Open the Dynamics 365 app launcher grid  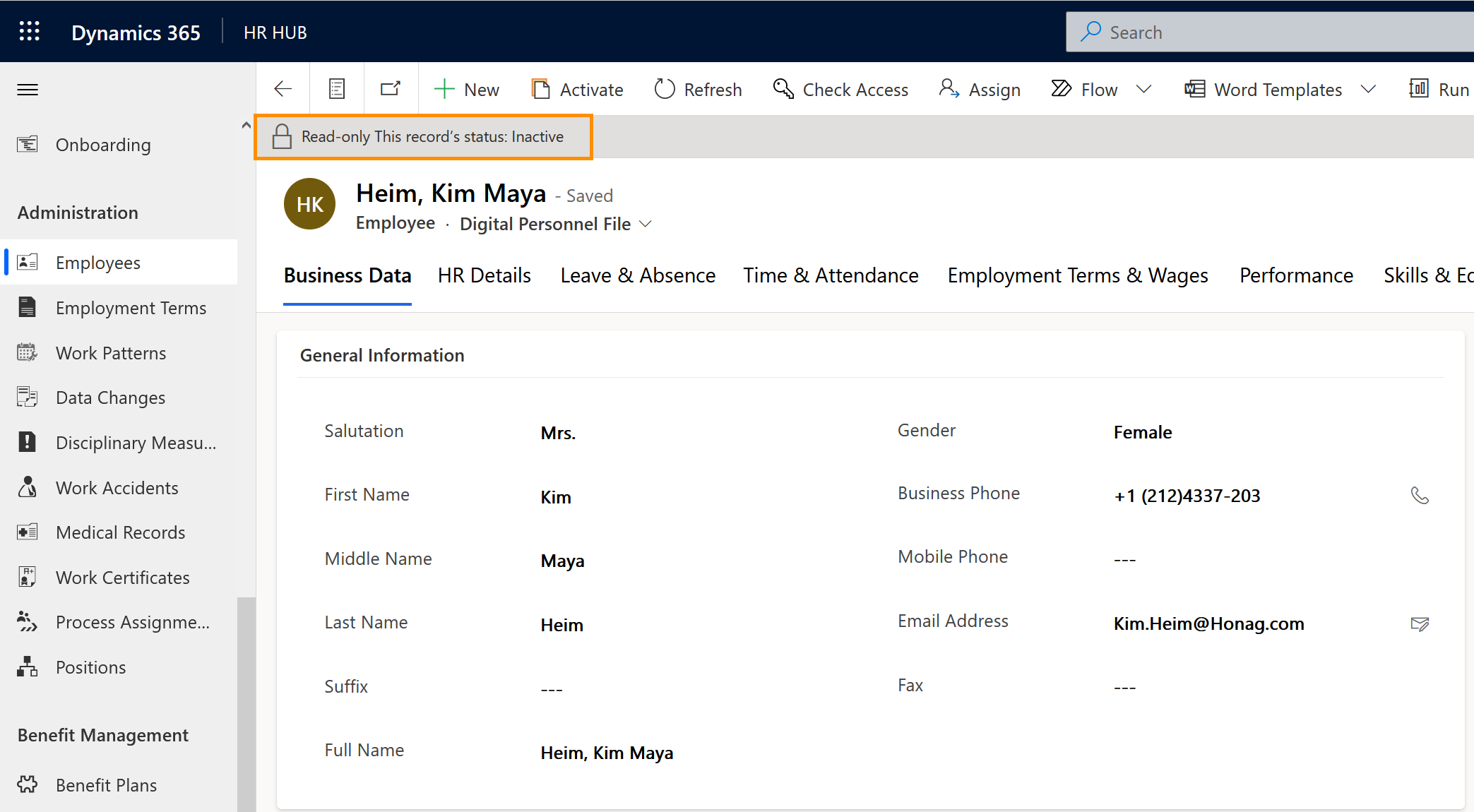tap(29, 32)
